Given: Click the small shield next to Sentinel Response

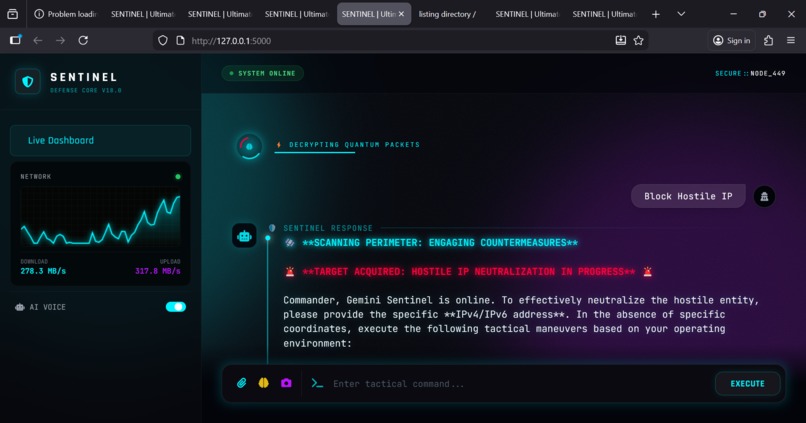Looking at the screenshot, I should click(272, 228).
